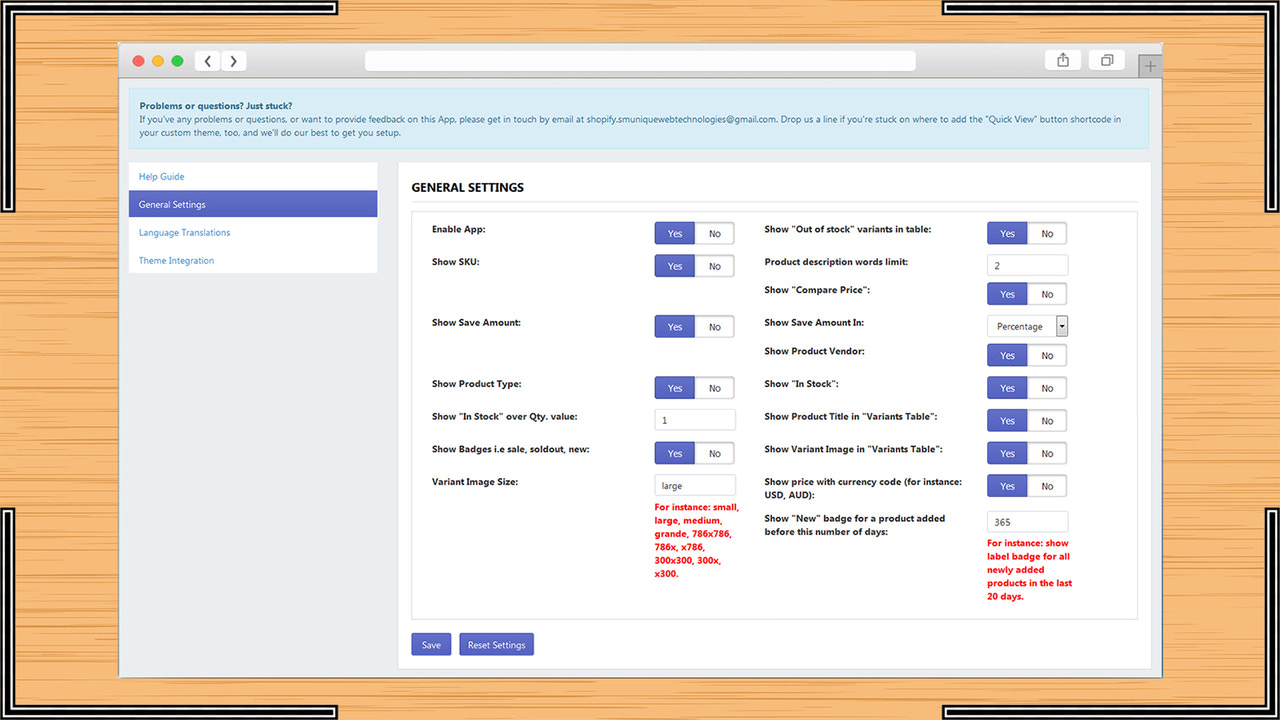
Task: Go to Theme Integration
Action: coord(176,260)
